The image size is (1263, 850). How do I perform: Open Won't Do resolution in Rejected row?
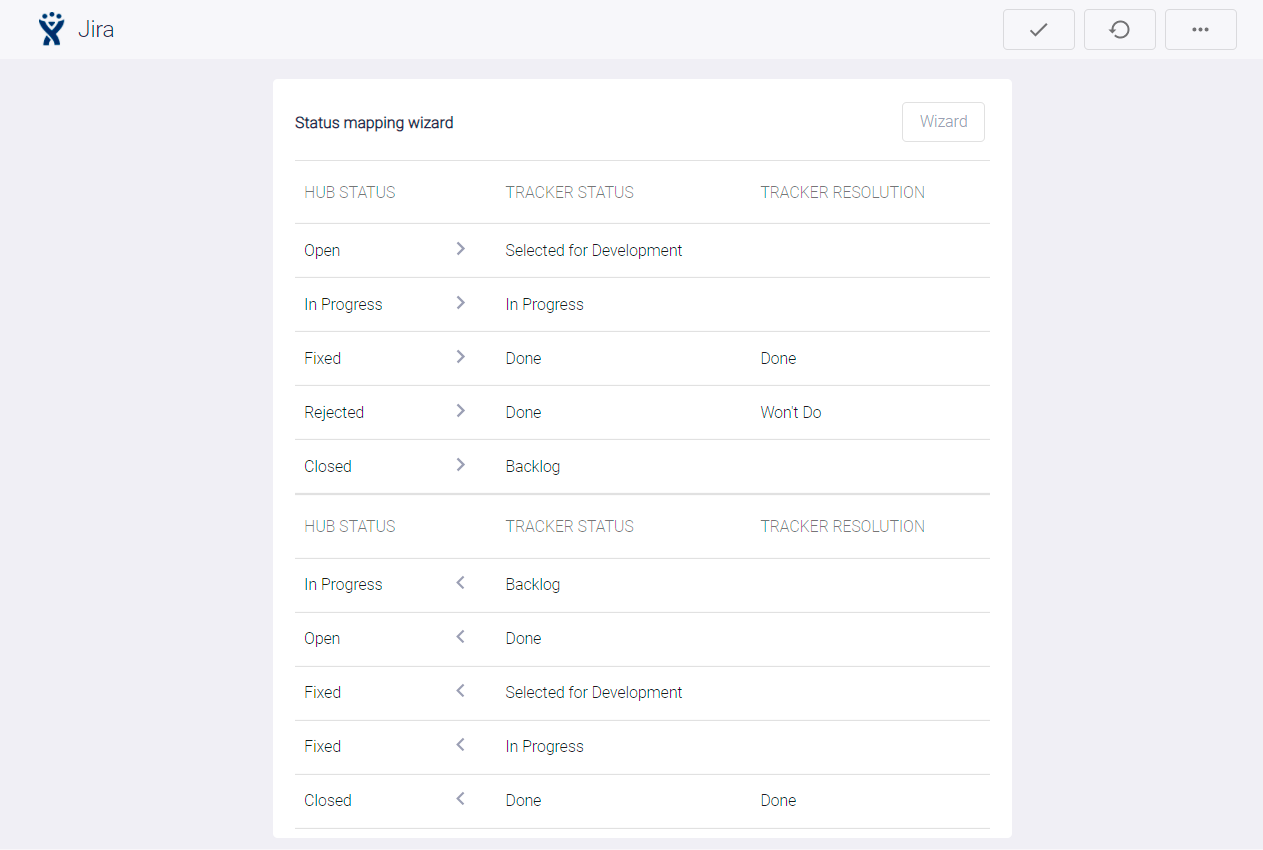coord(790,412)
